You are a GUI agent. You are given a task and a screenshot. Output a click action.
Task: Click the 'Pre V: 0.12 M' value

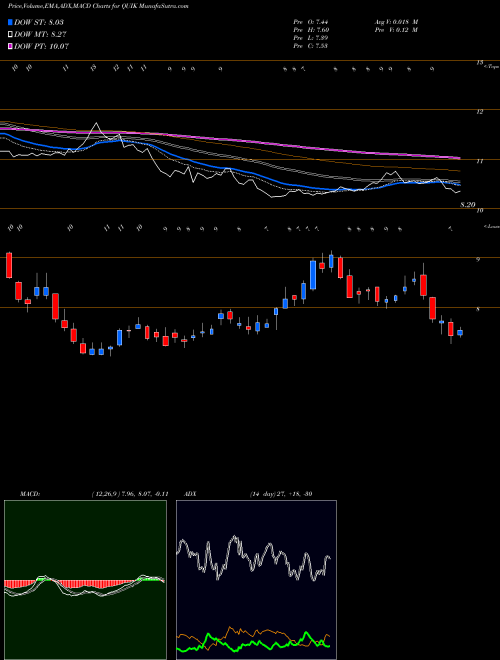coord(395,30)
